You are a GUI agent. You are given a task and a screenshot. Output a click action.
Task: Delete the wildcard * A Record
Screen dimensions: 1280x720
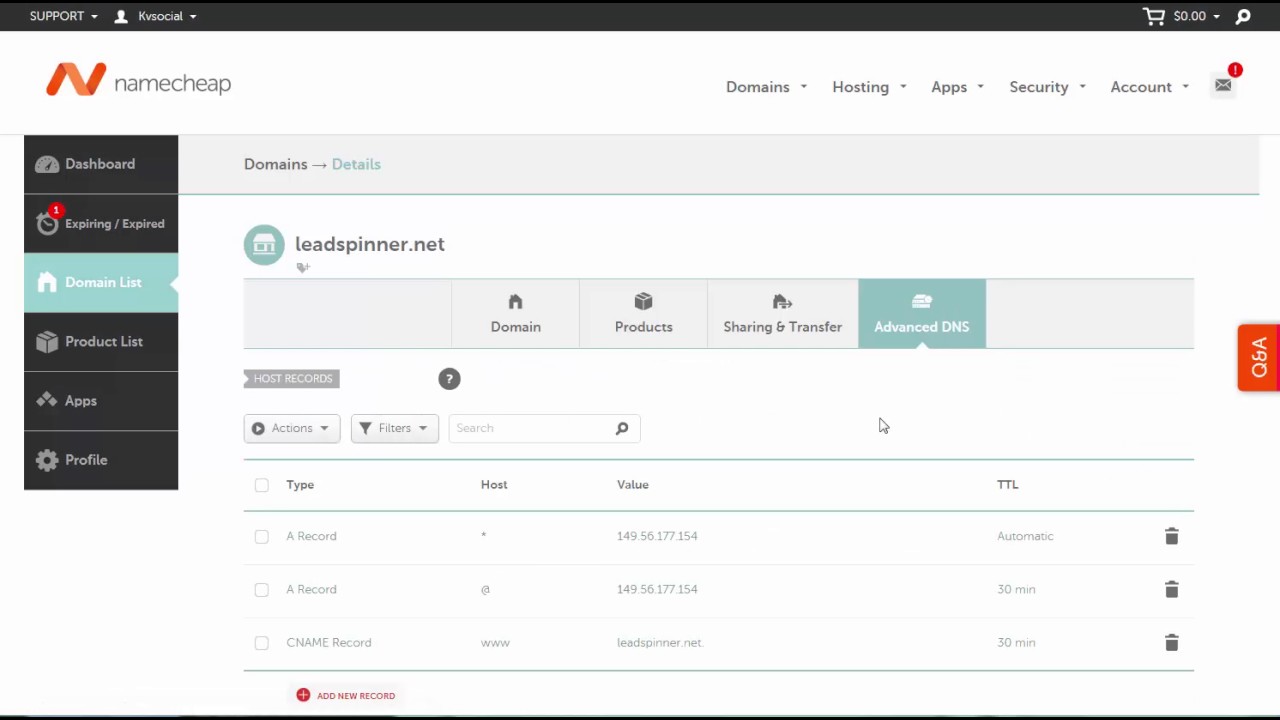1171,536
